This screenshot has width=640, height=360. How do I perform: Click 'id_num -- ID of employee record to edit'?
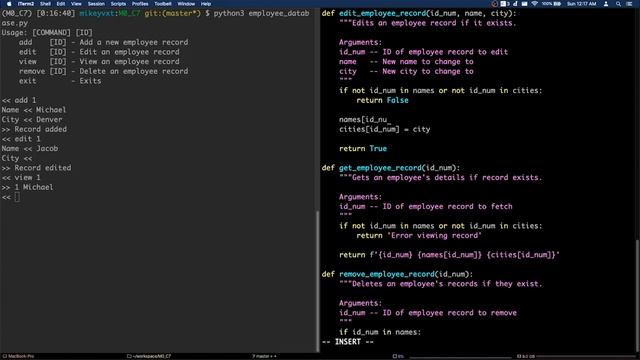coord(423,52)
